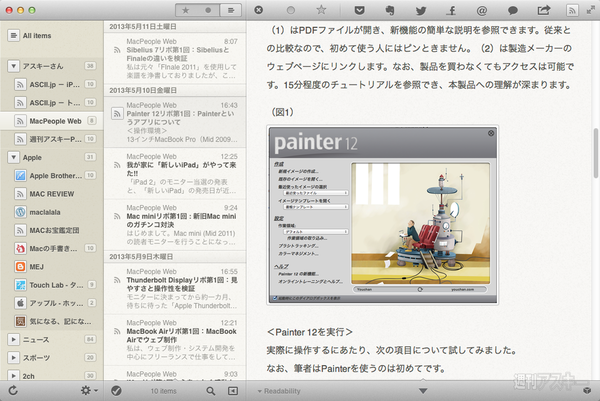Open アップル - ホッ... feed
This screenshot has height=401, width=600.
tap(52, 303)
